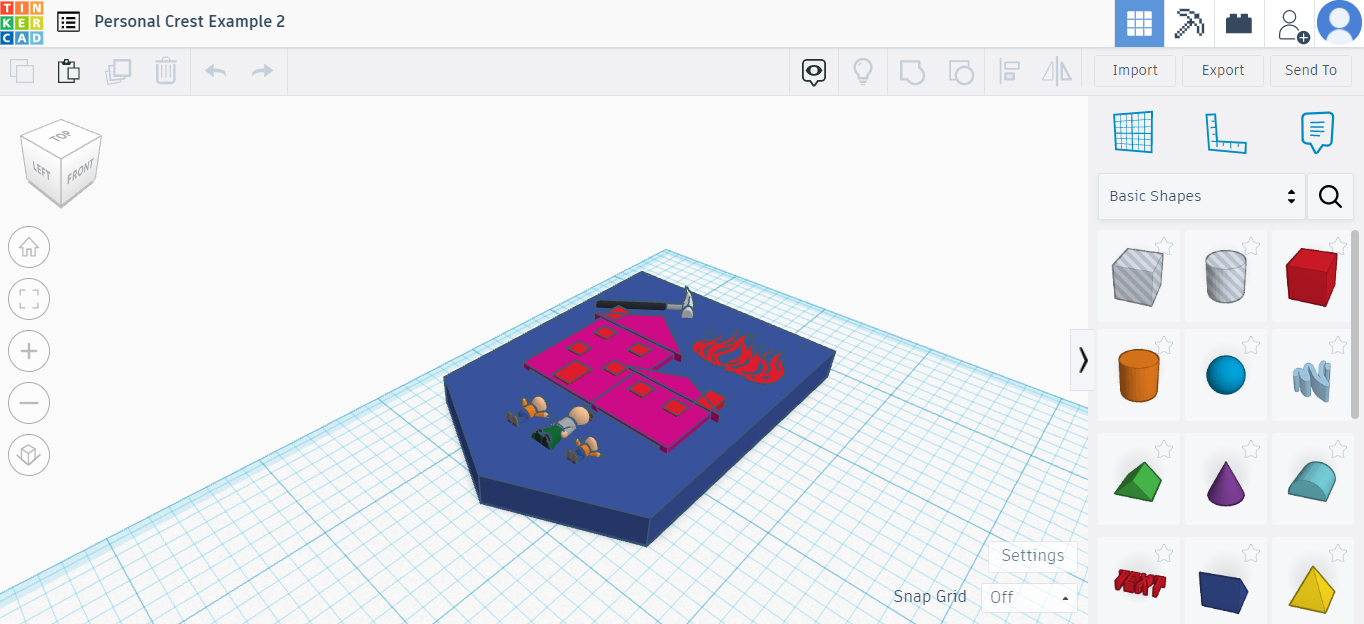Click the shape search magnifier
1364x624 pixels.
click(1330, 196)
